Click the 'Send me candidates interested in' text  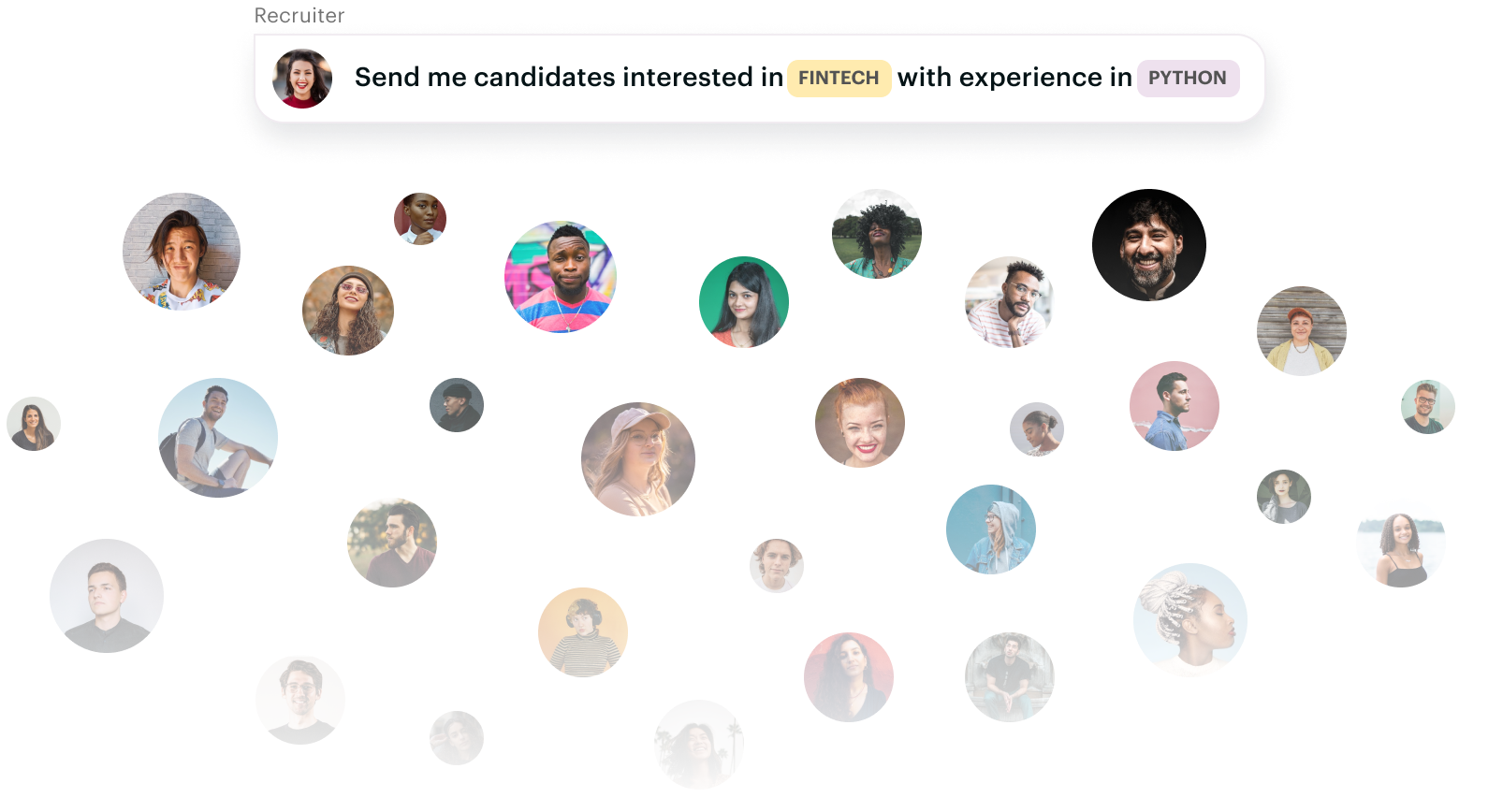(x=568, y=78)
